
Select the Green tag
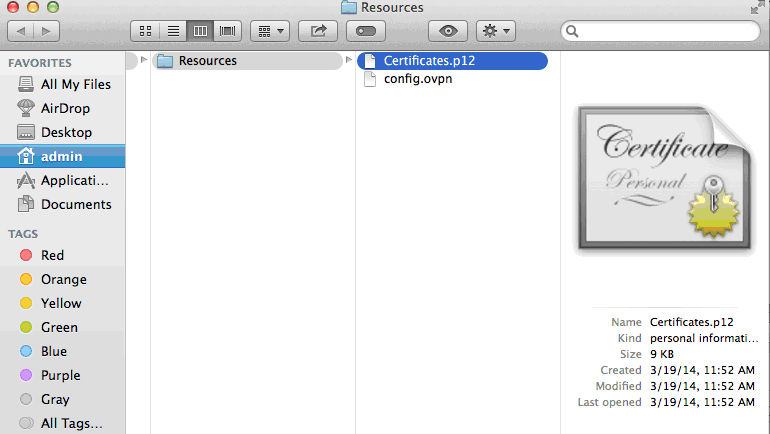[x=63, y=327]
